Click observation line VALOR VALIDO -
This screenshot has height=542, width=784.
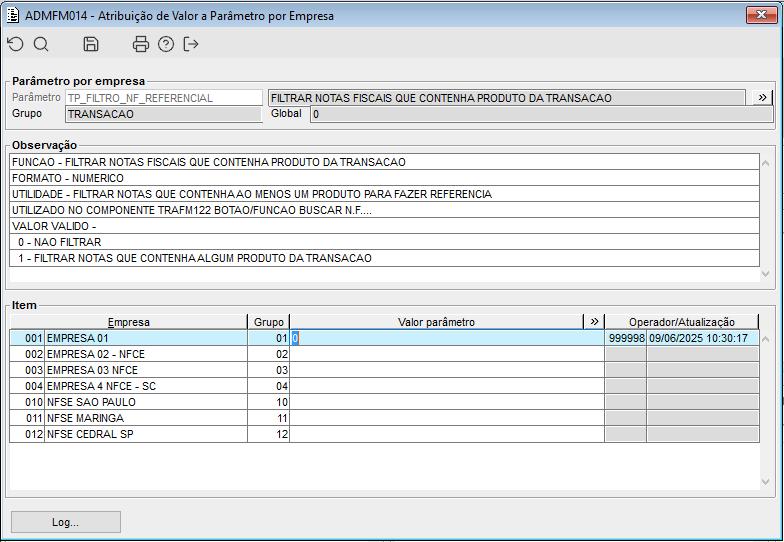384,226
